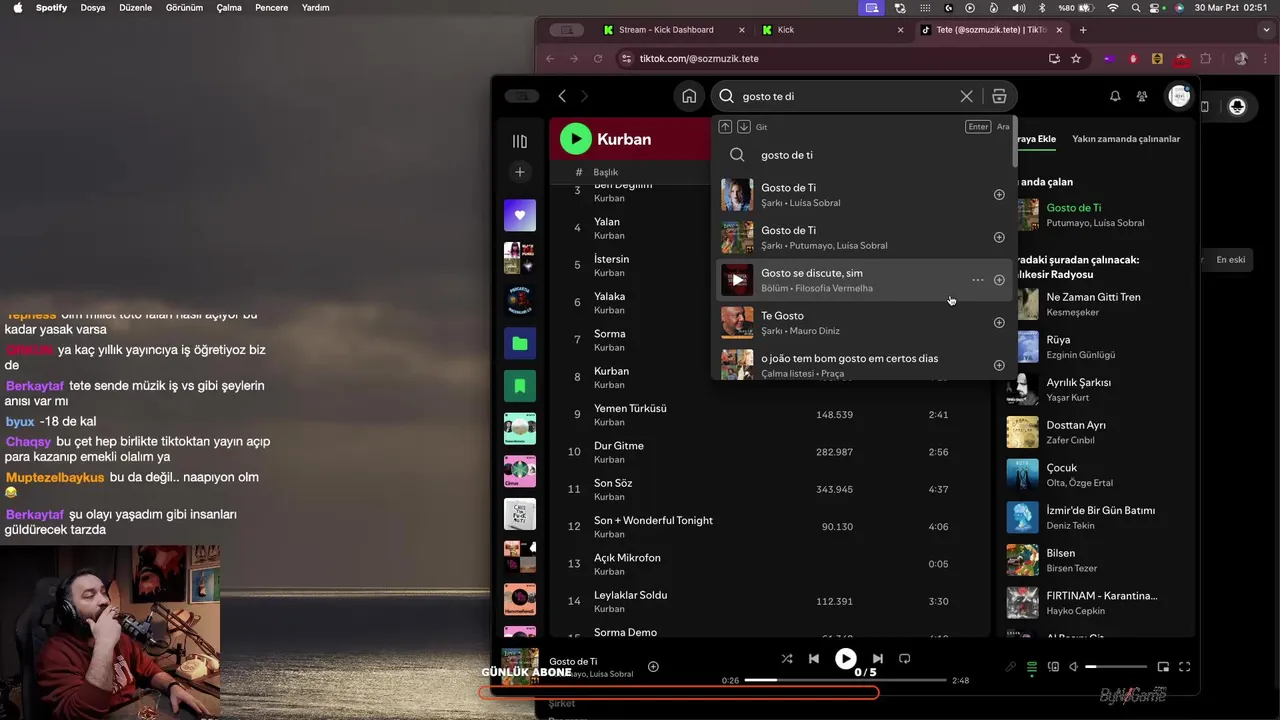Click the Yemen Türküsü track row
This screenshot has width=1280, height=720.
[770, 415]
